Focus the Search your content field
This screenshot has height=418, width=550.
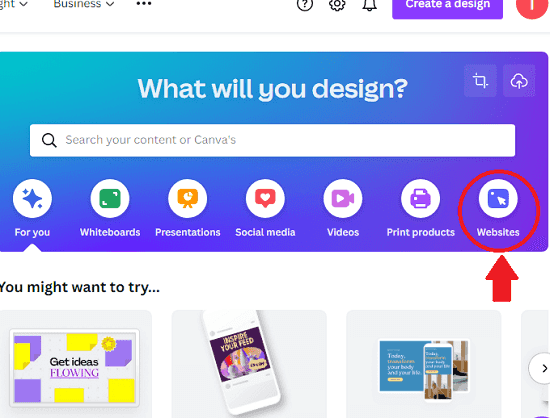click(273, 140)
